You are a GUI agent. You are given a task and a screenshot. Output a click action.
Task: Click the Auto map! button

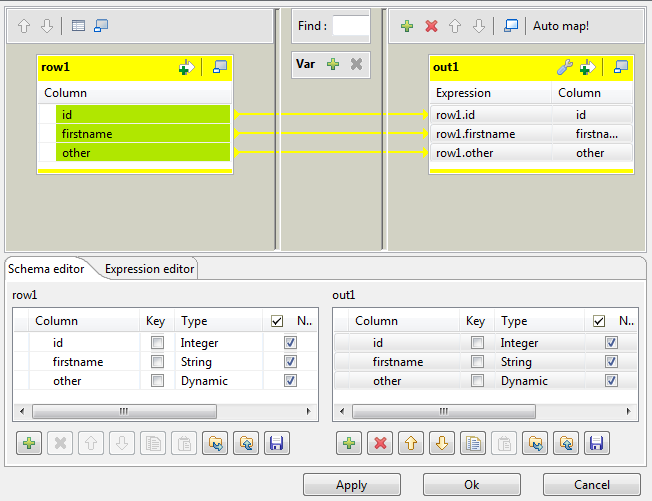pos(561,26)
